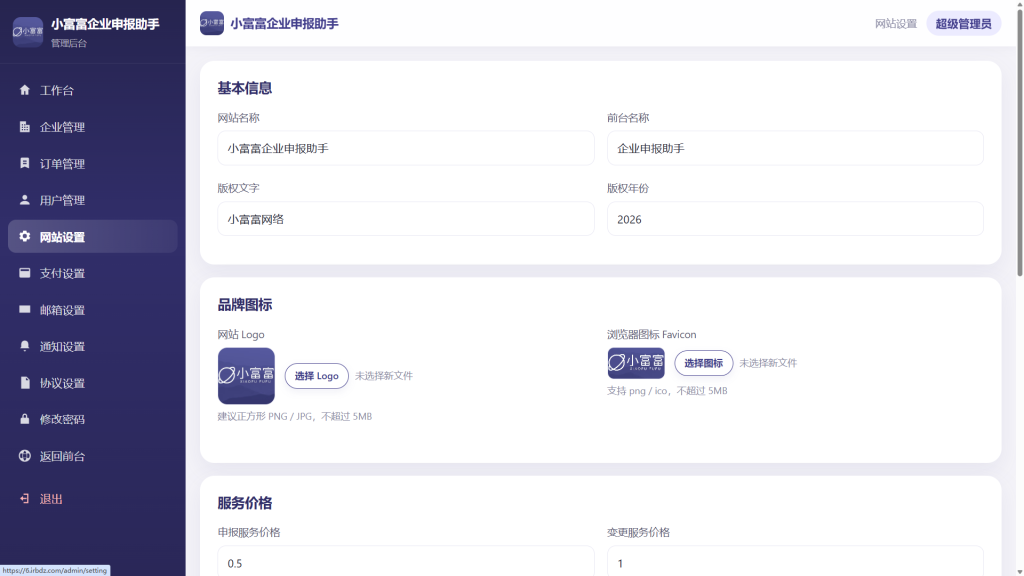Click the card icon beside 支付设置
Viewport: 1024px width, 576px height.
pyautogui.click(x=25, y=273)
